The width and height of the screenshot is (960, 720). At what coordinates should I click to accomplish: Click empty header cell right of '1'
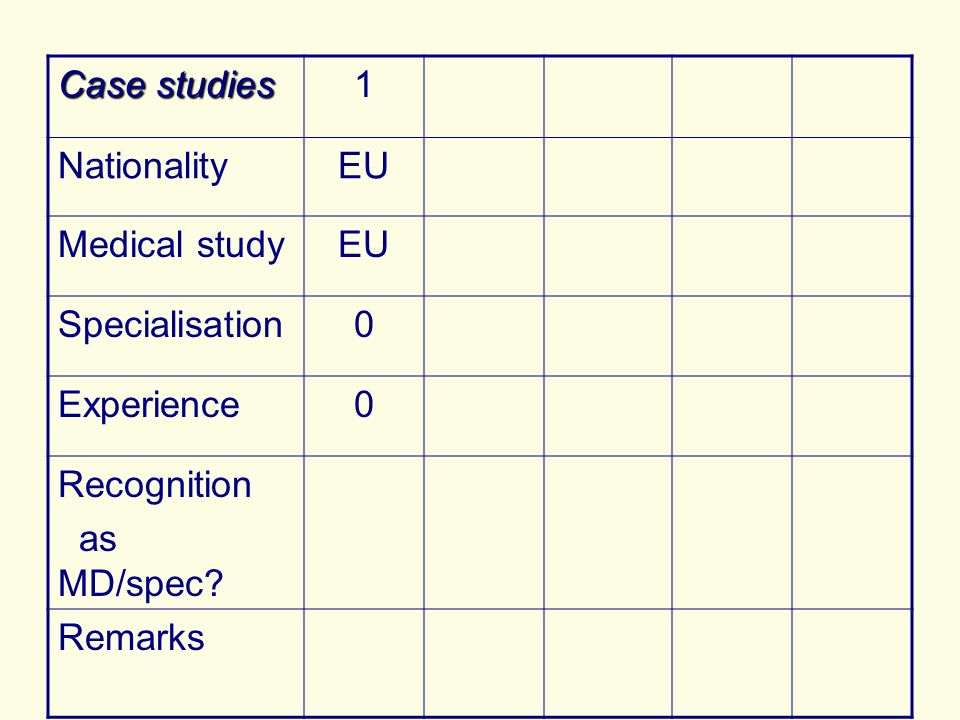[484, 97]
